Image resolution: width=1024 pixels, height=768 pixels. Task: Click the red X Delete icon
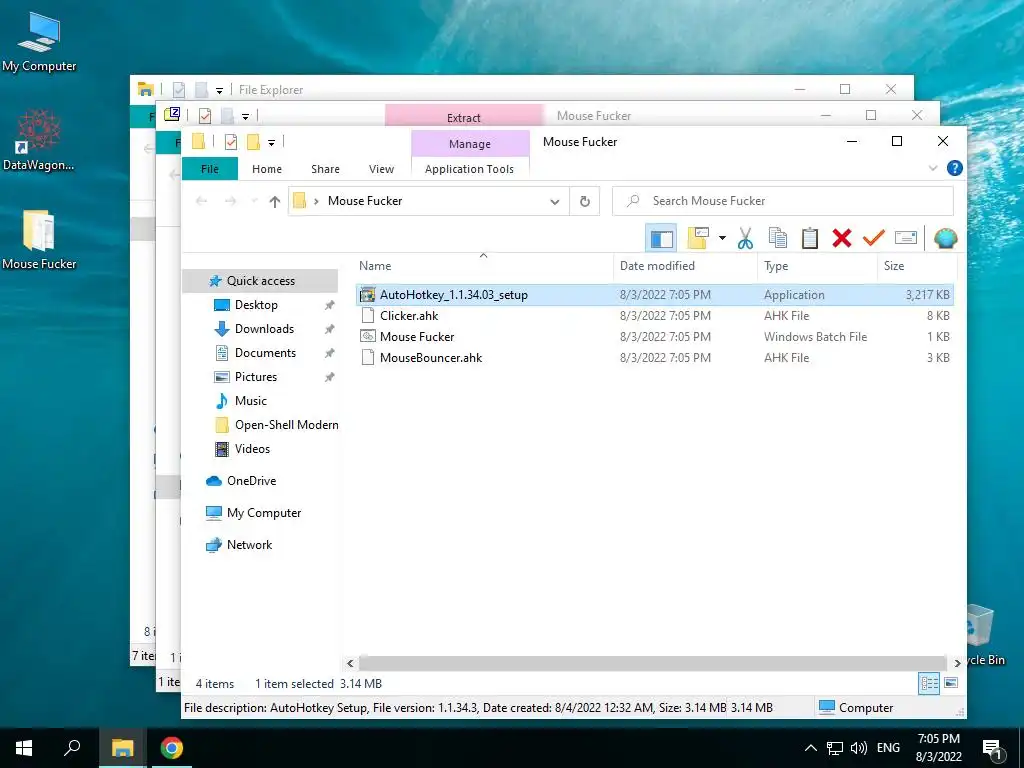coord(842,238)
